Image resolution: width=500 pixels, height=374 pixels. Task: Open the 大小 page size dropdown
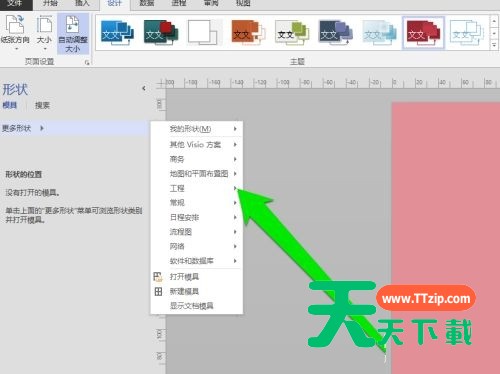pos(44,33)
